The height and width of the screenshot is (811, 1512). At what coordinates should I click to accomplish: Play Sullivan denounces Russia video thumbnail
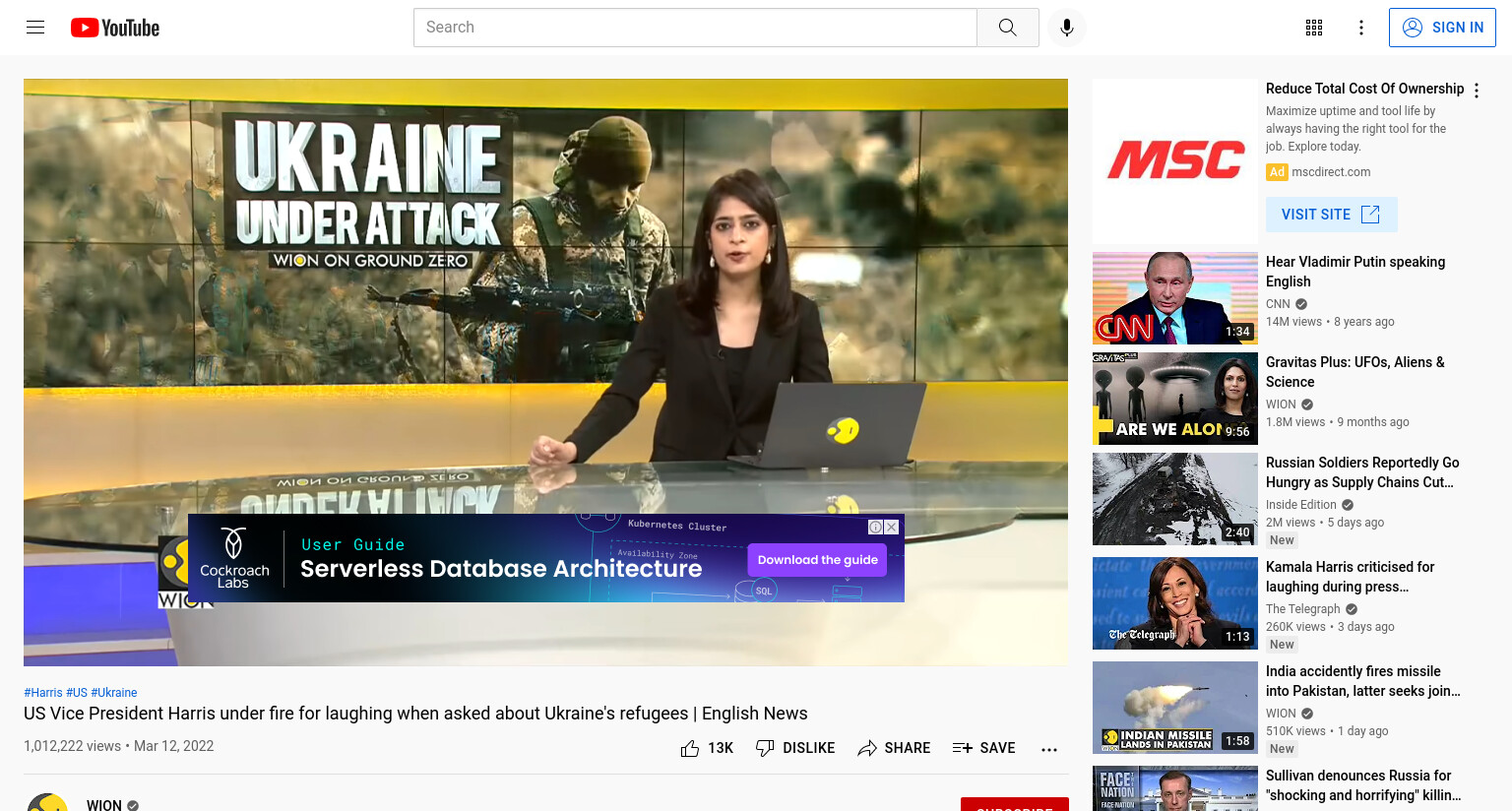[1175, 788]
